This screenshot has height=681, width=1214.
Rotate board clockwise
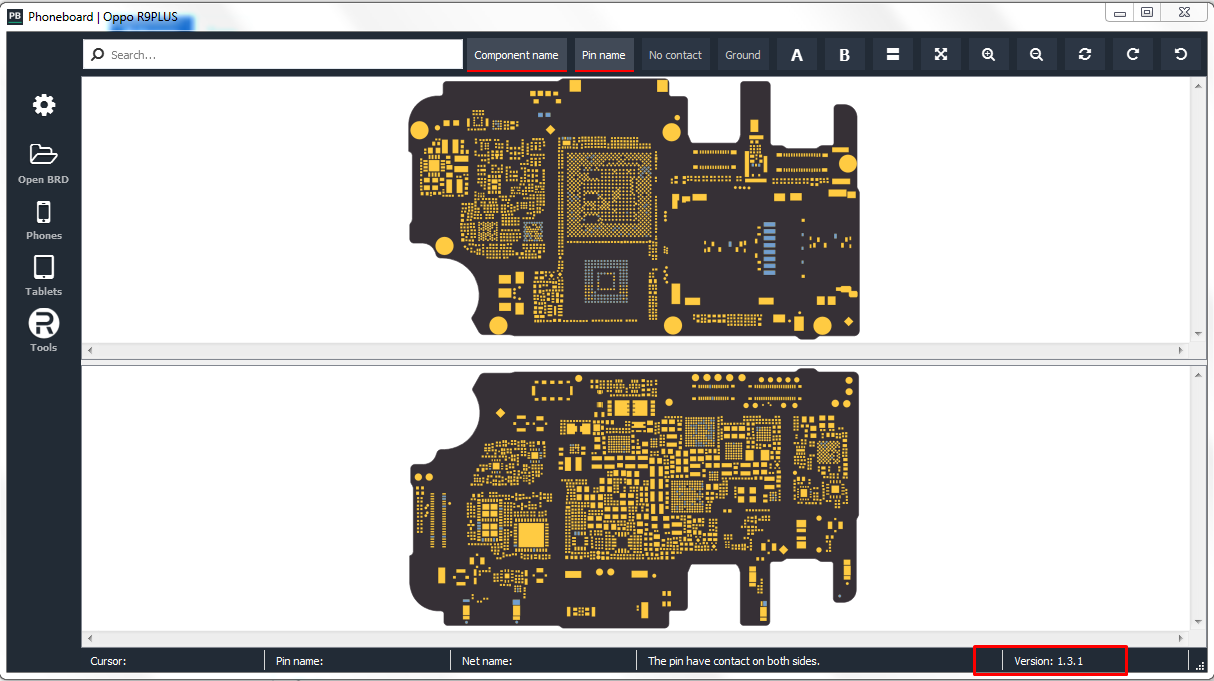click(x=1133, y=55)
